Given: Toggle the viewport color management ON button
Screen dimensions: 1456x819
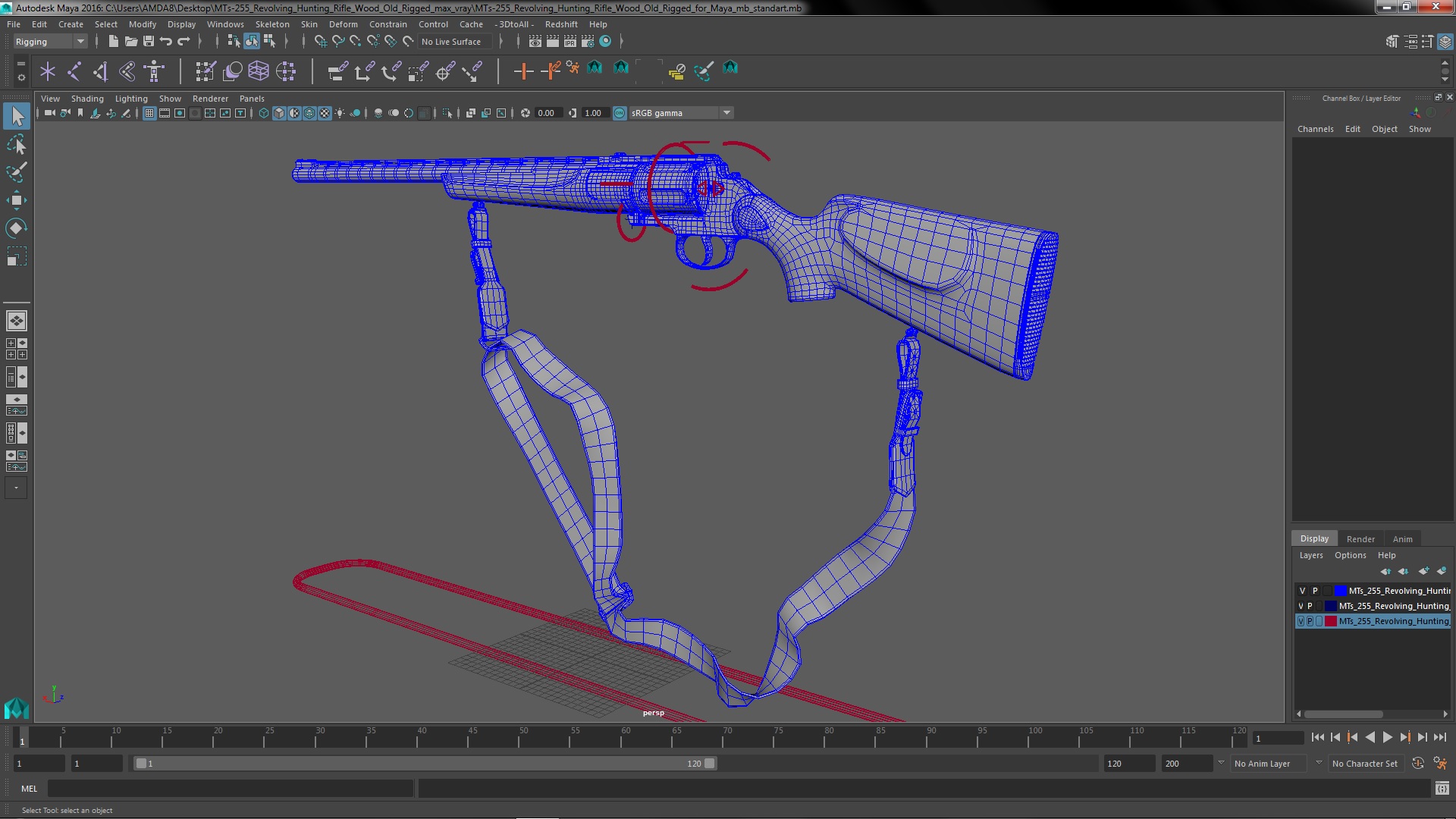Looking at the screenshot, I should (620, 113).
